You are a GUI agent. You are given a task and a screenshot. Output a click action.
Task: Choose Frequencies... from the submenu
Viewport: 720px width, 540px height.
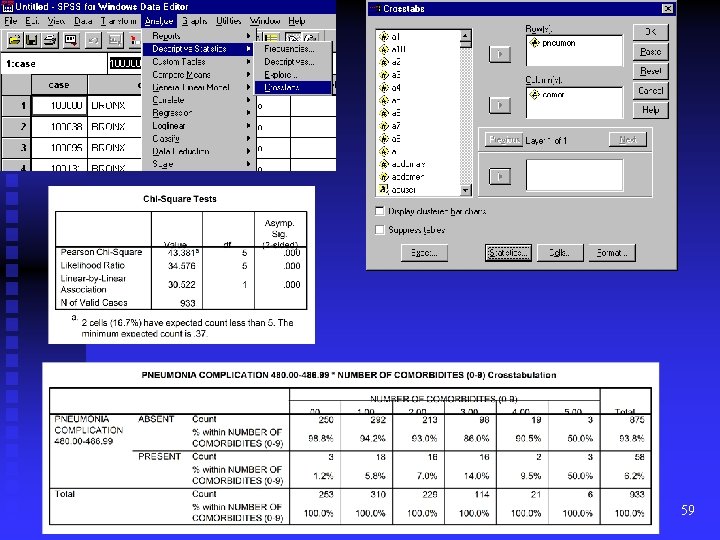pos(292,49)
